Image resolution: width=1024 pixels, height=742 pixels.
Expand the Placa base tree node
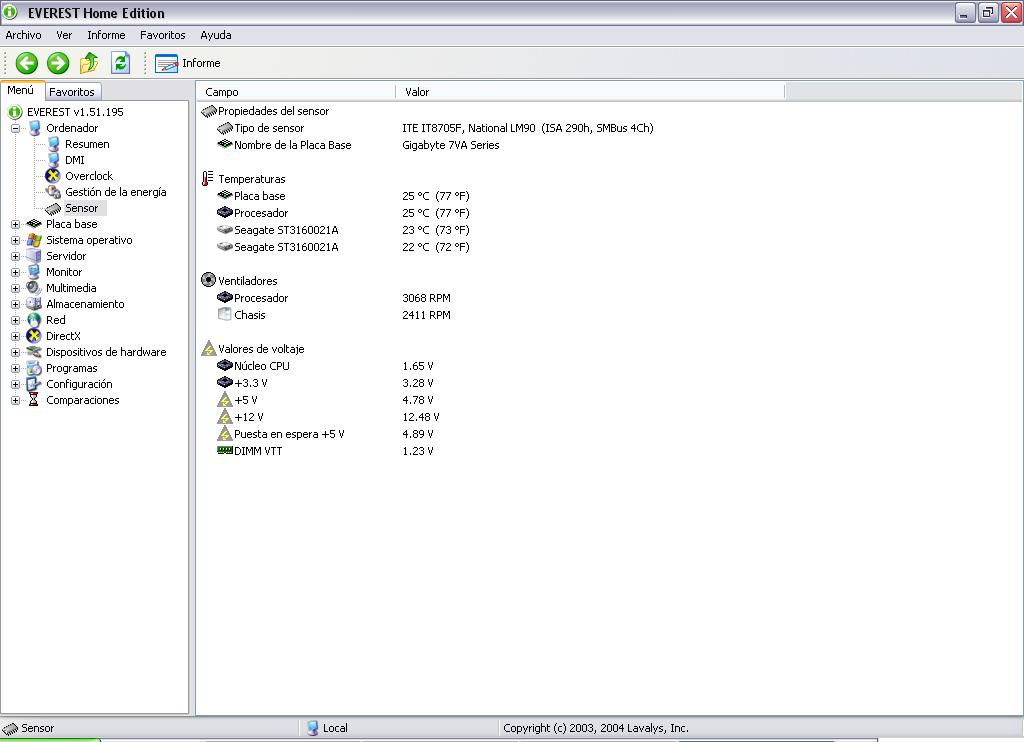[16, 224]
